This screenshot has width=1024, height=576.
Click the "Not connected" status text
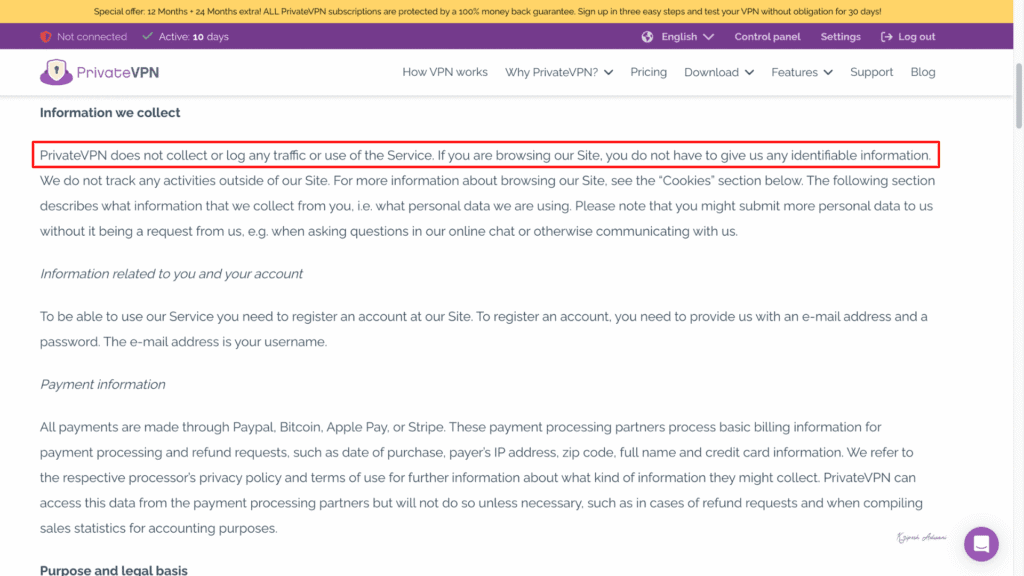click(x=92, y=37)
